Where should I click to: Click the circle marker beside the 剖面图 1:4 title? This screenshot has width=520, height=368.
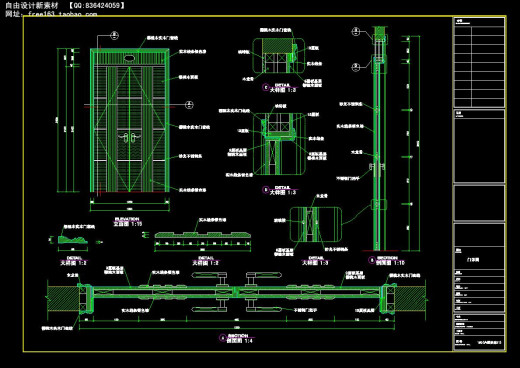click(x=222, y=338)
